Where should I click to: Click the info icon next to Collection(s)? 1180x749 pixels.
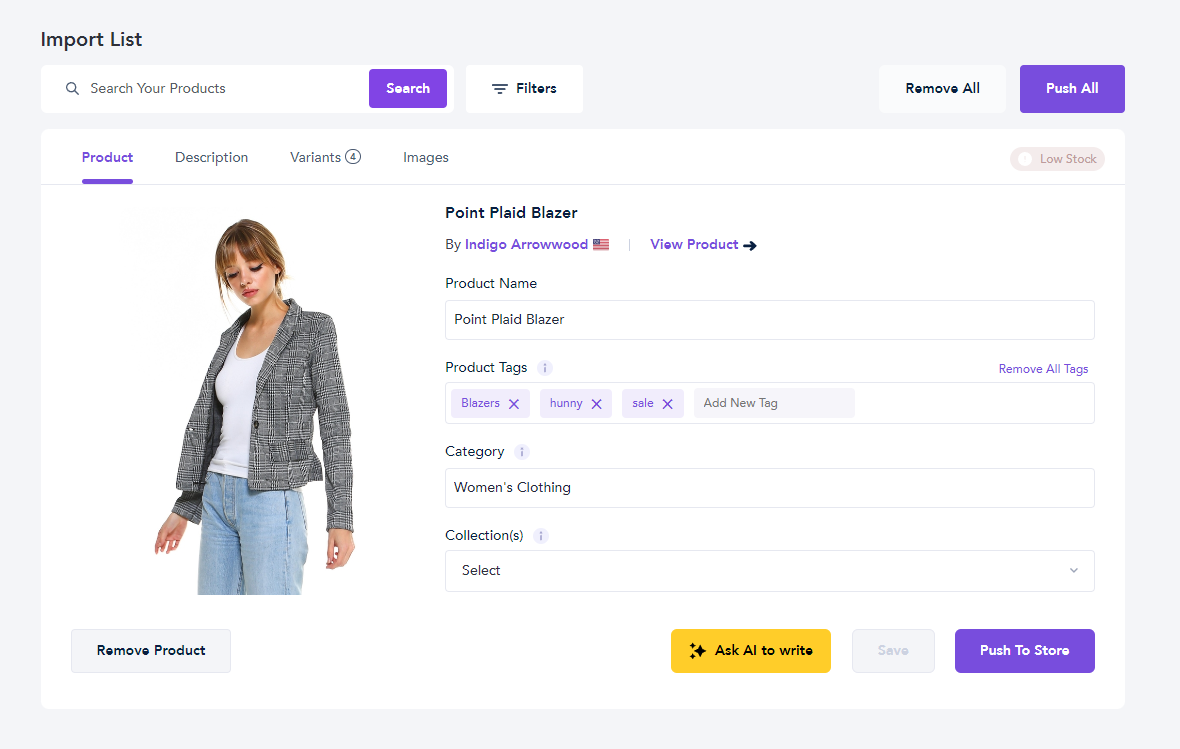click(541, 536)
